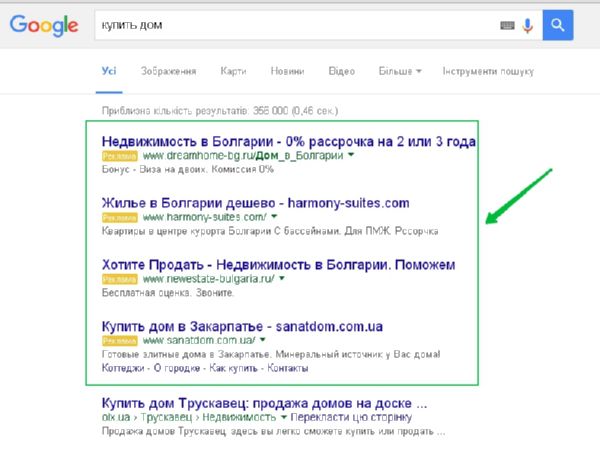600x452 pixels.
Task: Click the Реклама badge of harmony-suites ad
Action: click(x=120, y=218)
